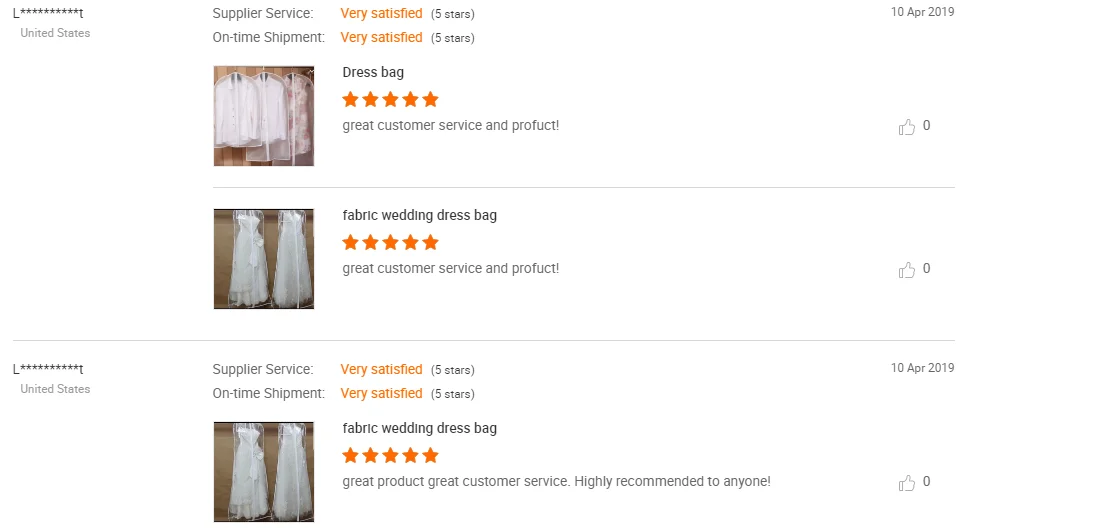Click second review's Supplier Service 'Very satisfied' rating
Screen dimensions: 1110x528
(x=381, y=370)
